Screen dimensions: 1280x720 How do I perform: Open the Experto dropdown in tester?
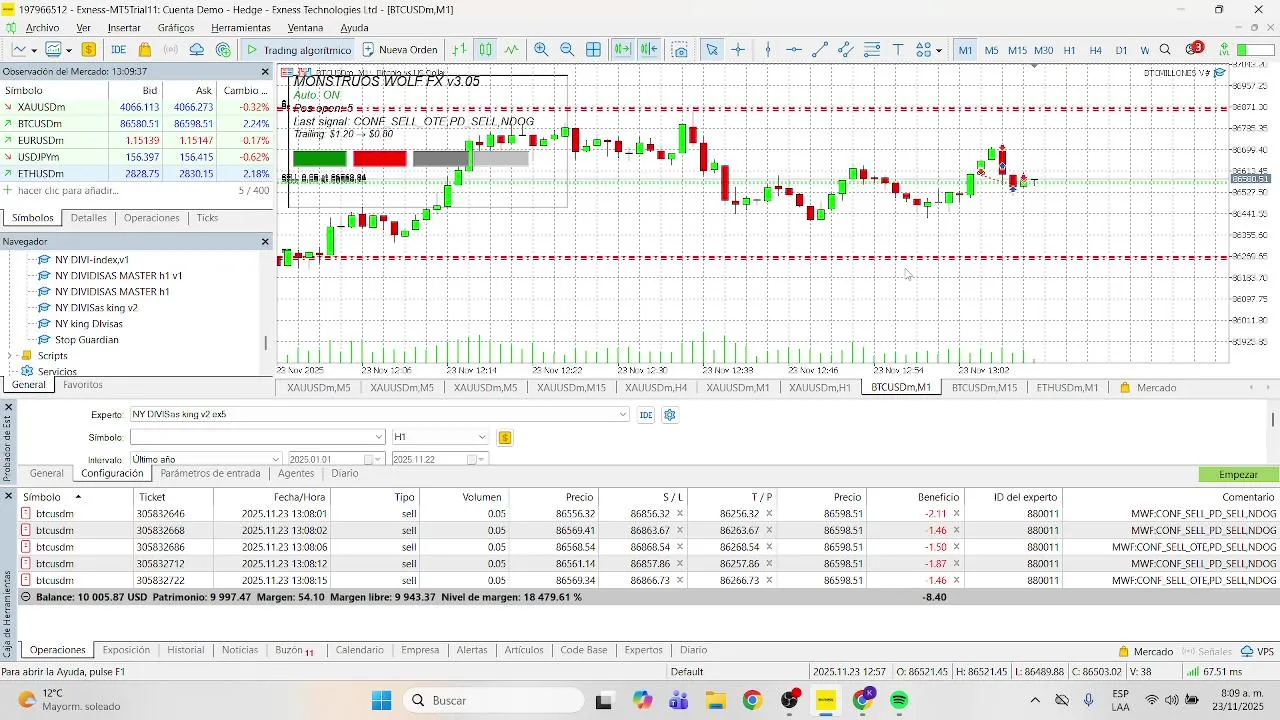click(x=623, y=415)
